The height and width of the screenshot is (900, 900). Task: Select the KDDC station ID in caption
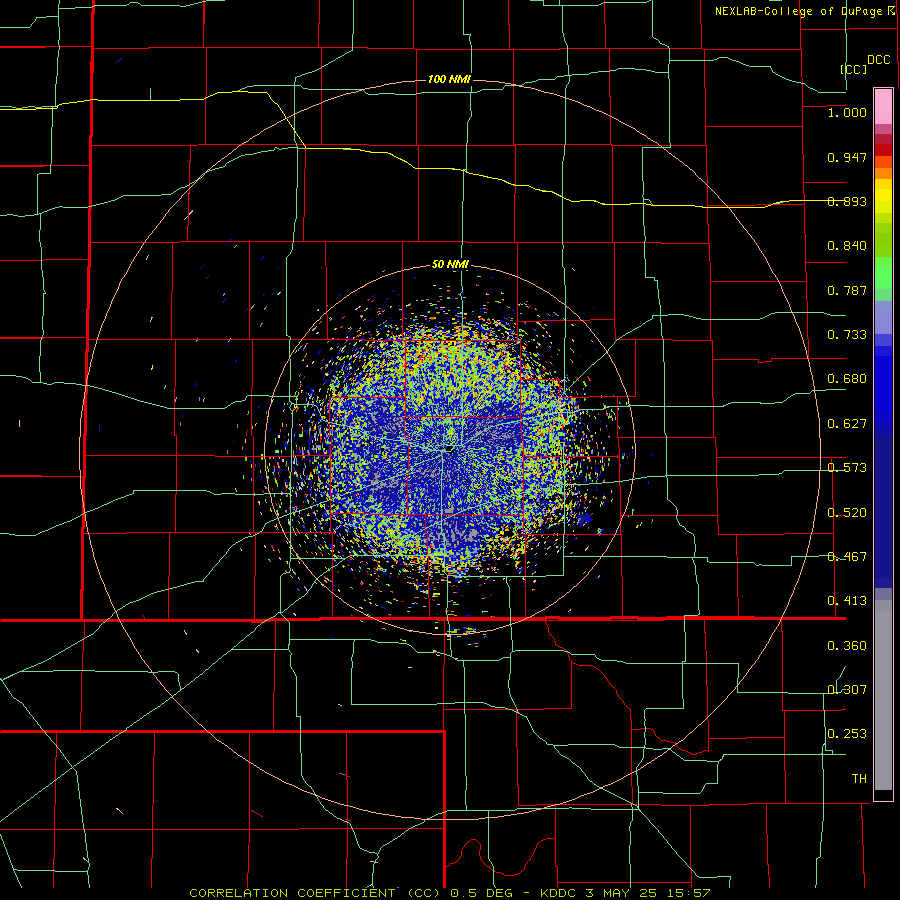(559, 893)
